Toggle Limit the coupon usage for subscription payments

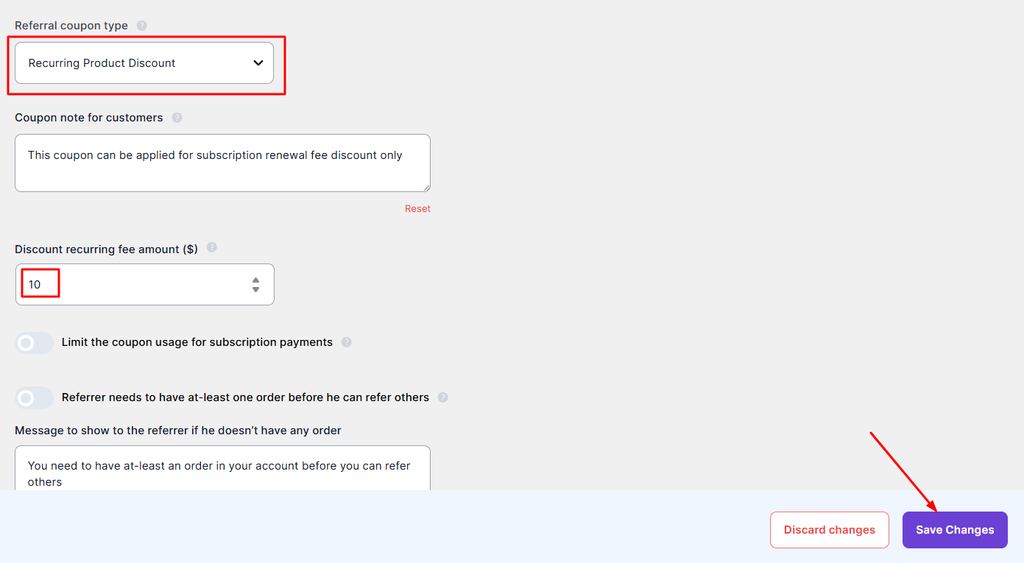pyautogui.click(x=34, y=343)
